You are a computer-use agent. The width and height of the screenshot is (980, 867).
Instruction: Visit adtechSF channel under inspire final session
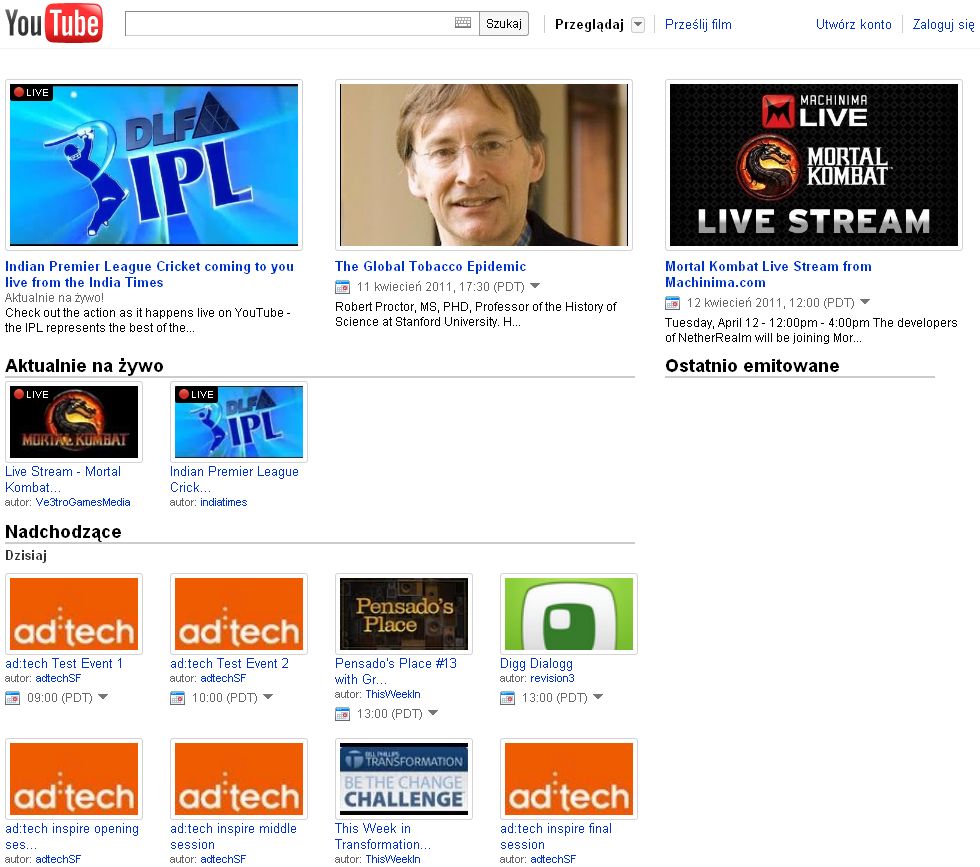tap(553, 859)
